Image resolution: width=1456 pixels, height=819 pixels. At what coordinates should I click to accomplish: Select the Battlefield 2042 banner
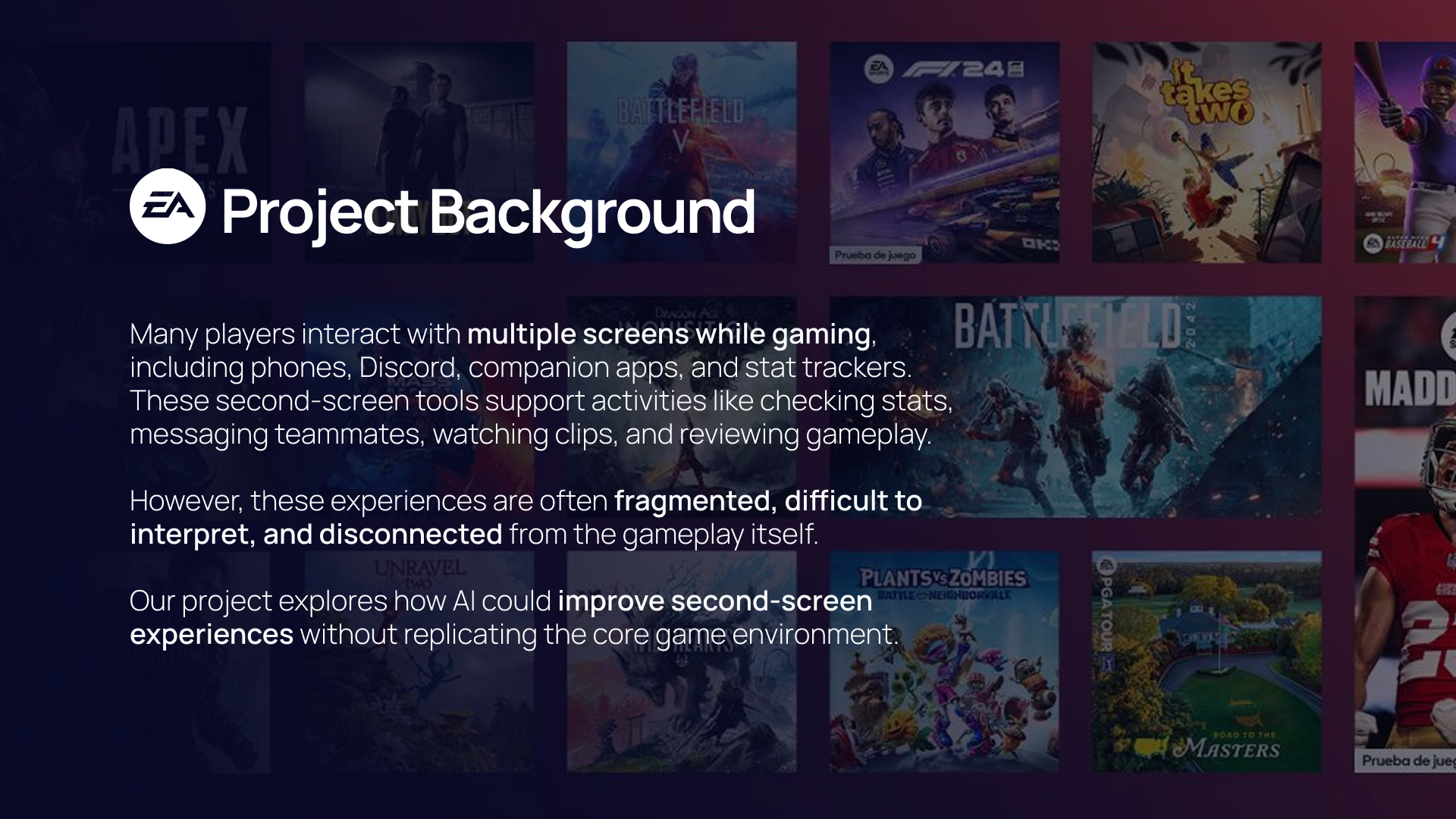1075,406
